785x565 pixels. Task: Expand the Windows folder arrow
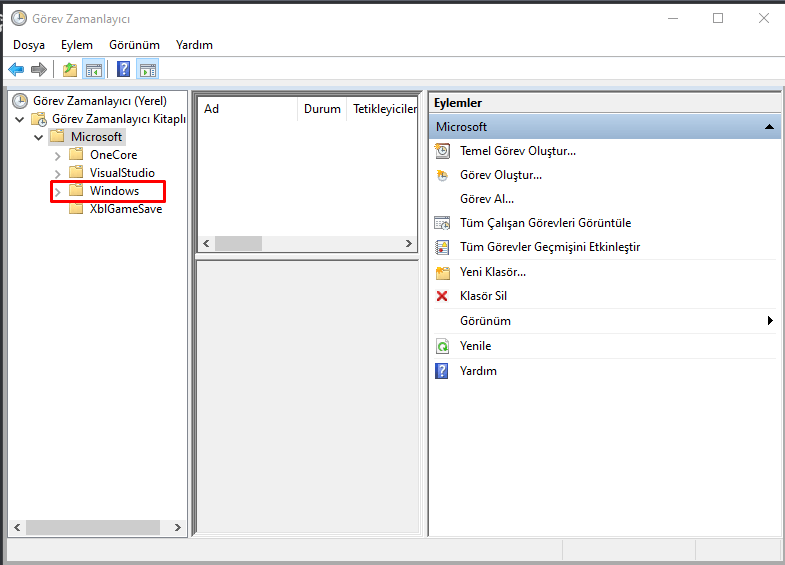point(57,192)
